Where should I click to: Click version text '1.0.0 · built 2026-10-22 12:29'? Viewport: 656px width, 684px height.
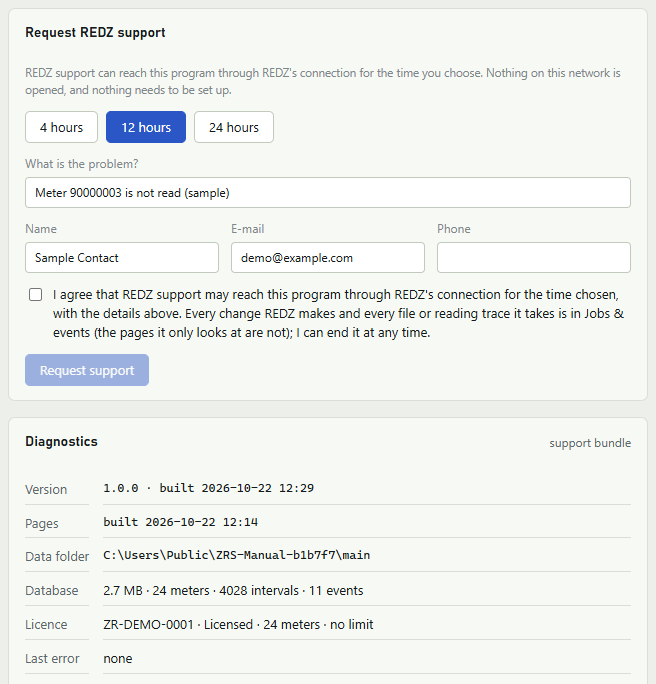pos(208,488)
